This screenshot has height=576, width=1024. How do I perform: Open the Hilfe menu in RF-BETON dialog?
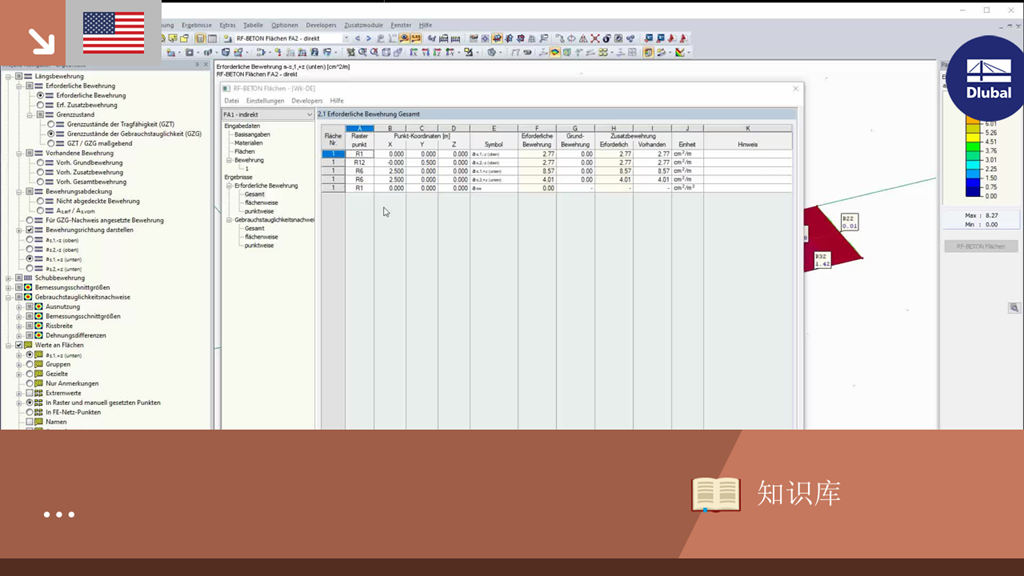point(336,101)
